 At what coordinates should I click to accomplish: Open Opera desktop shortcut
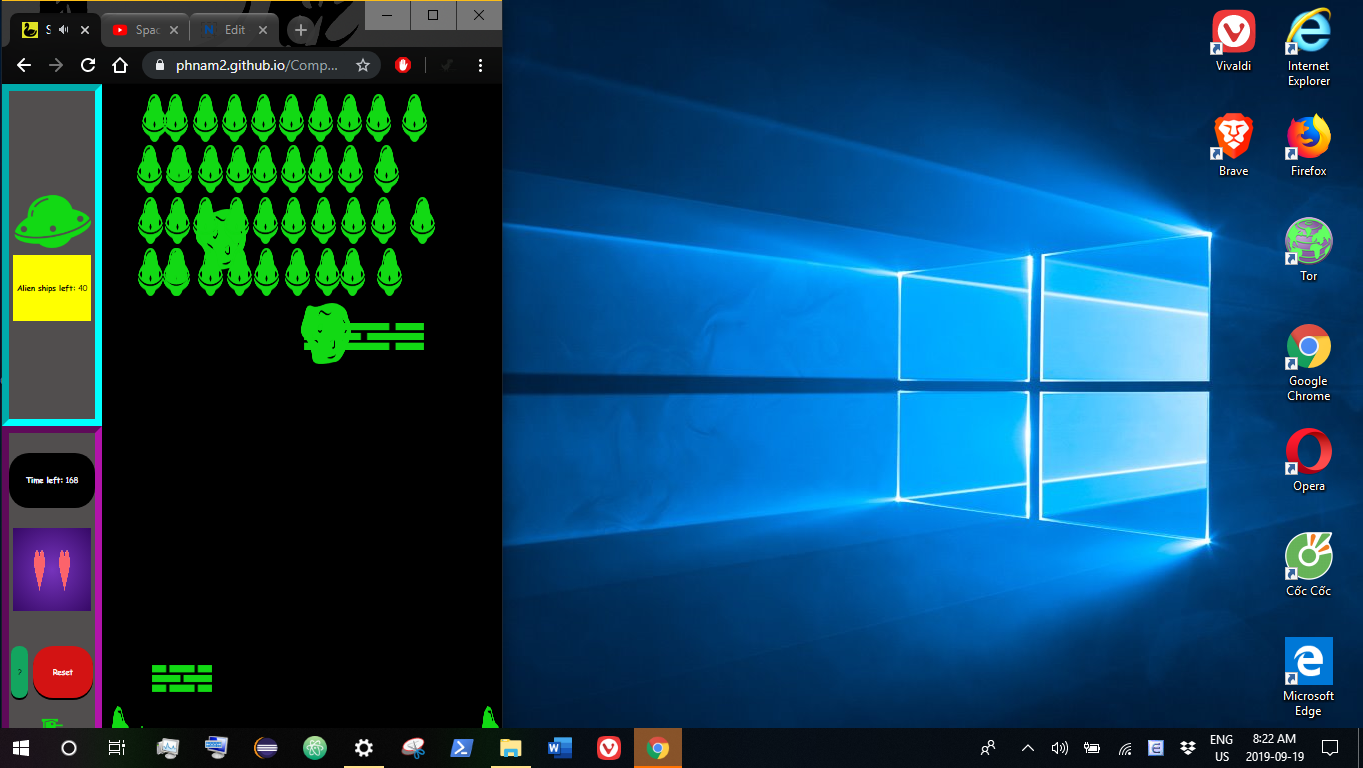point(1308,460)
